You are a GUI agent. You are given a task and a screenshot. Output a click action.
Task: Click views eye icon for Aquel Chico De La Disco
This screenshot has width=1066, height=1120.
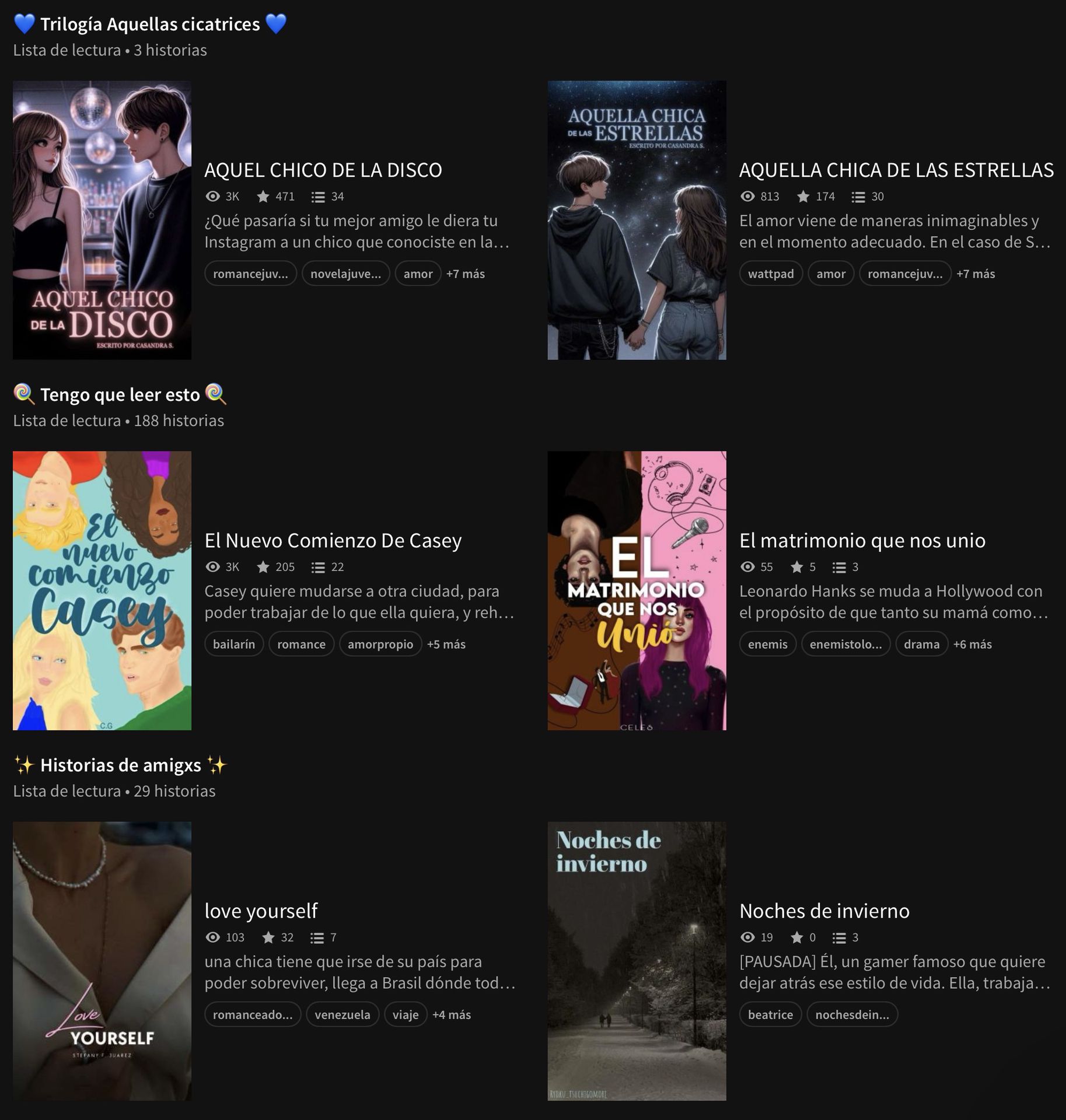pyautogui.click(x=213, y=197)
